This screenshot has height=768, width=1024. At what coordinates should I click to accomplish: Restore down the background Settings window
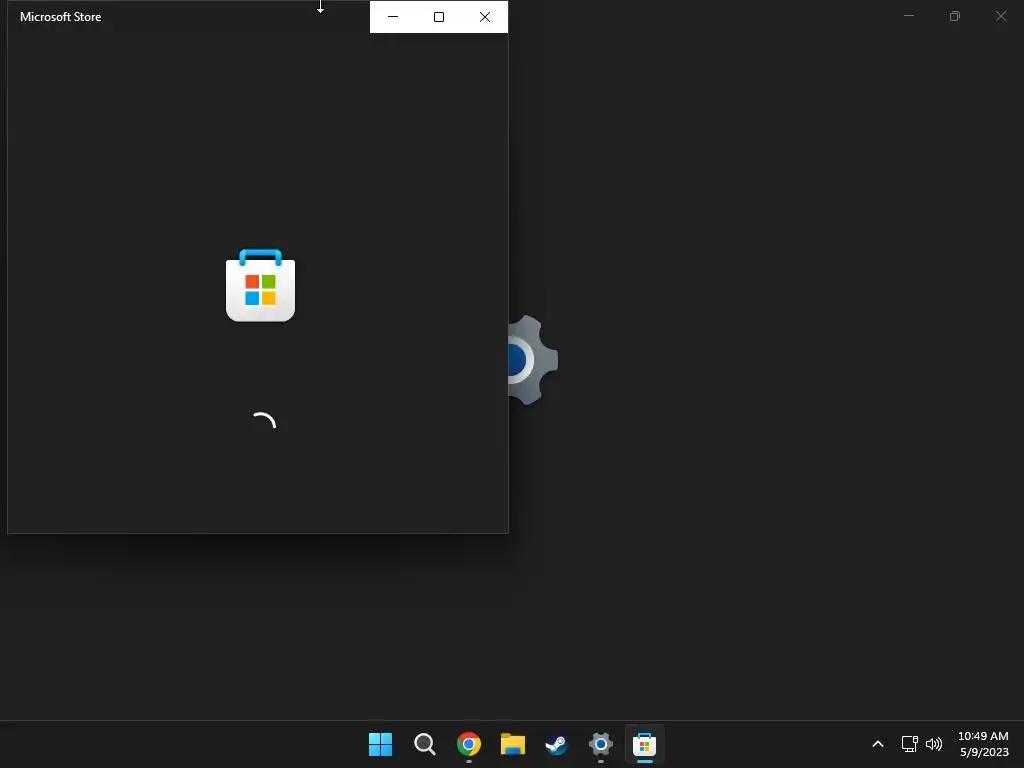point(955,16)
